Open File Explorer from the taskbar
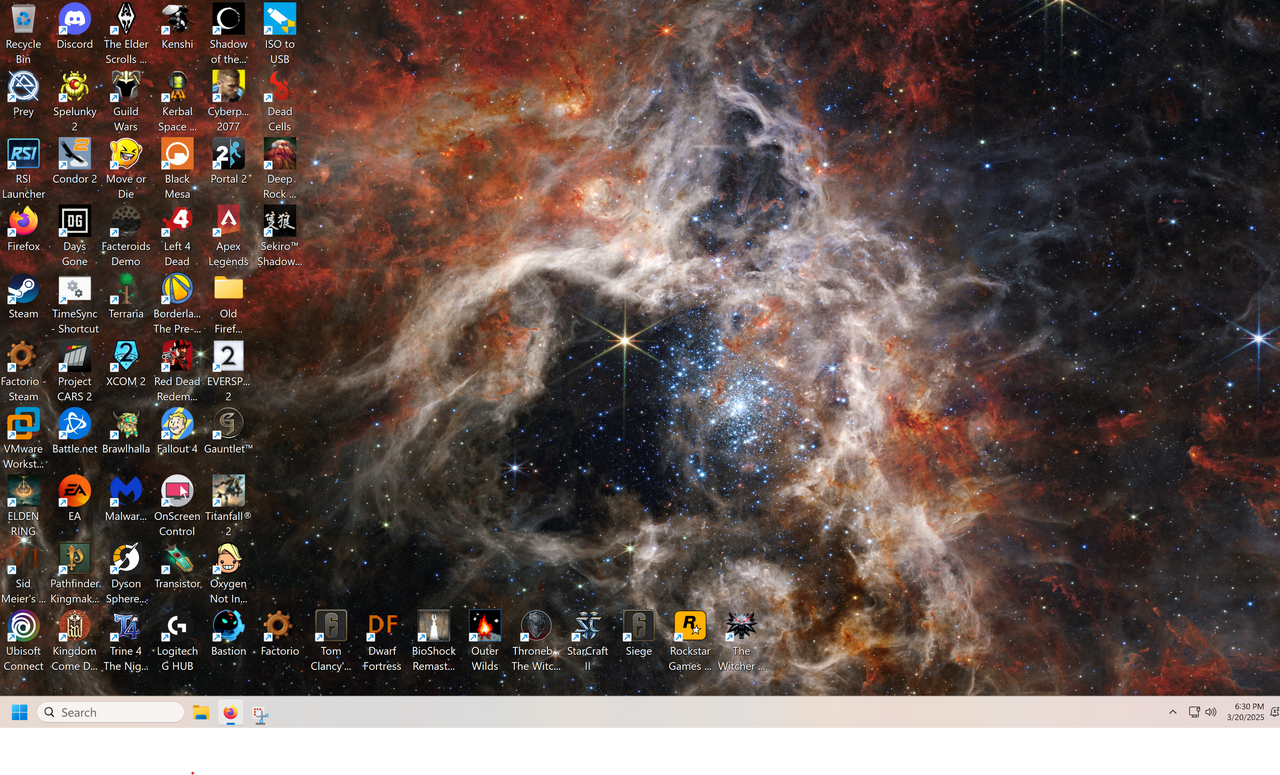This screenshot has height=775, width=1280. [x=201, y=712]
